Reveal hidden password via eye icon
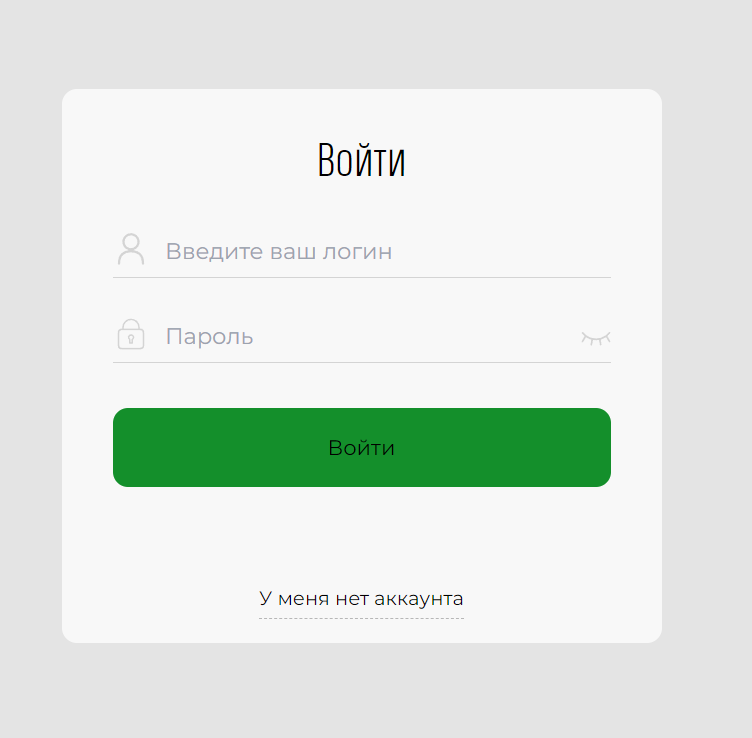Viewport: 752px width, 738px height. click(596, 338)
